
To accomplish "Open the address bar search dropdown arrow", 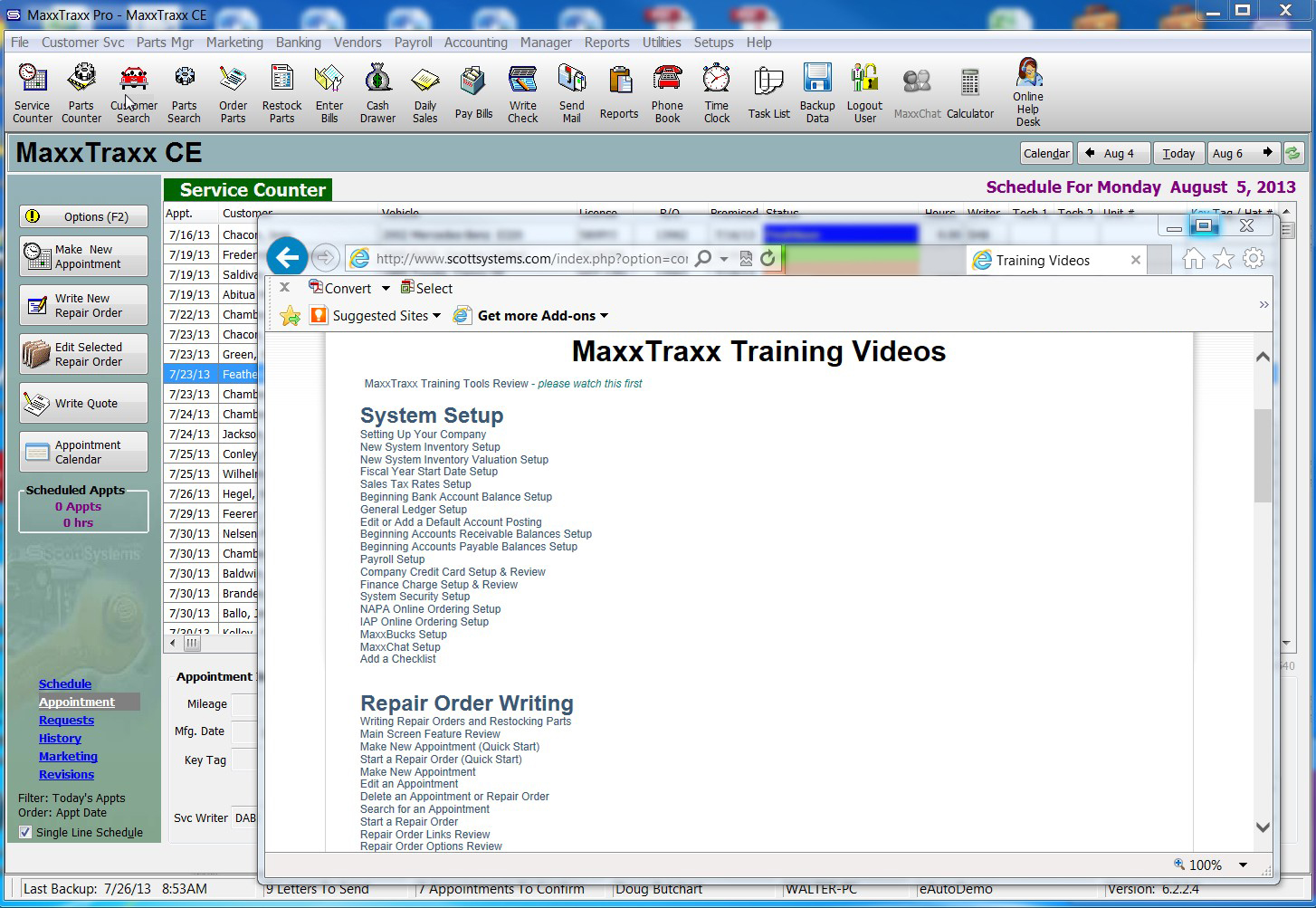I will pyautogui.click(x=723, y=259).
